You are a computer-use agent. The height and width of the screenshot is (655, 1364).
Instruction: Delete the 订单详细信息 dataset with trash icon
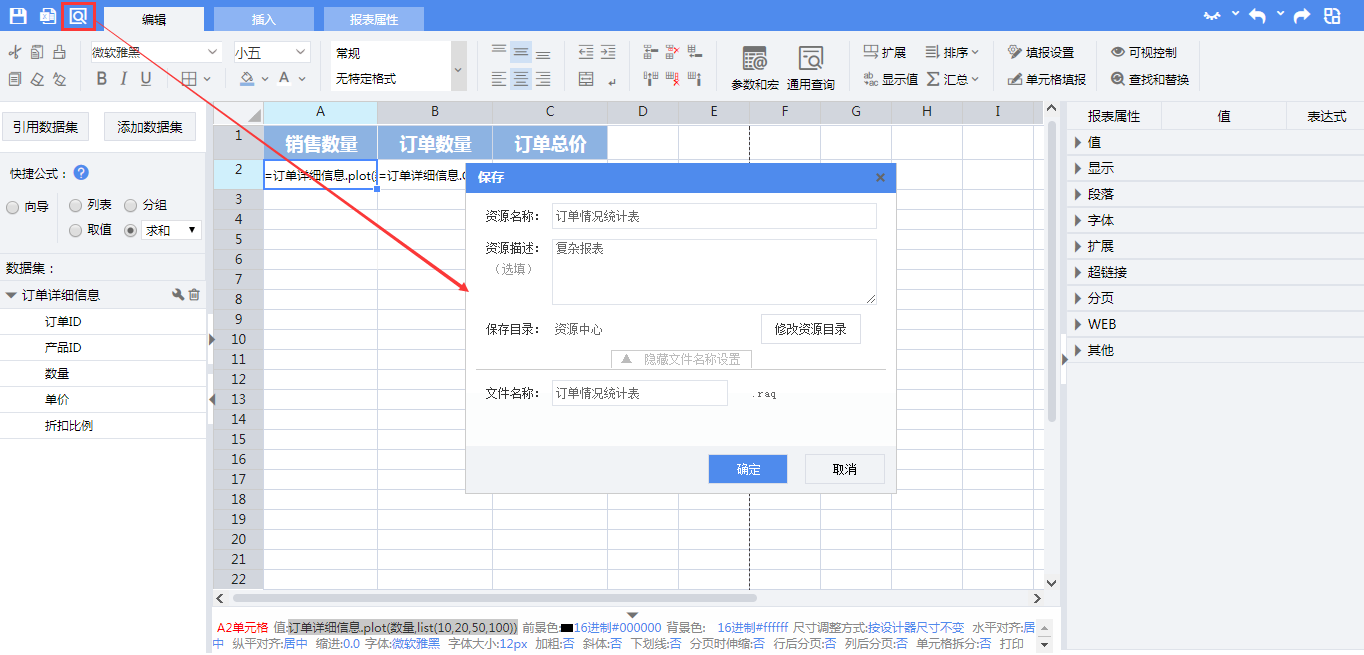pos(194,295)
